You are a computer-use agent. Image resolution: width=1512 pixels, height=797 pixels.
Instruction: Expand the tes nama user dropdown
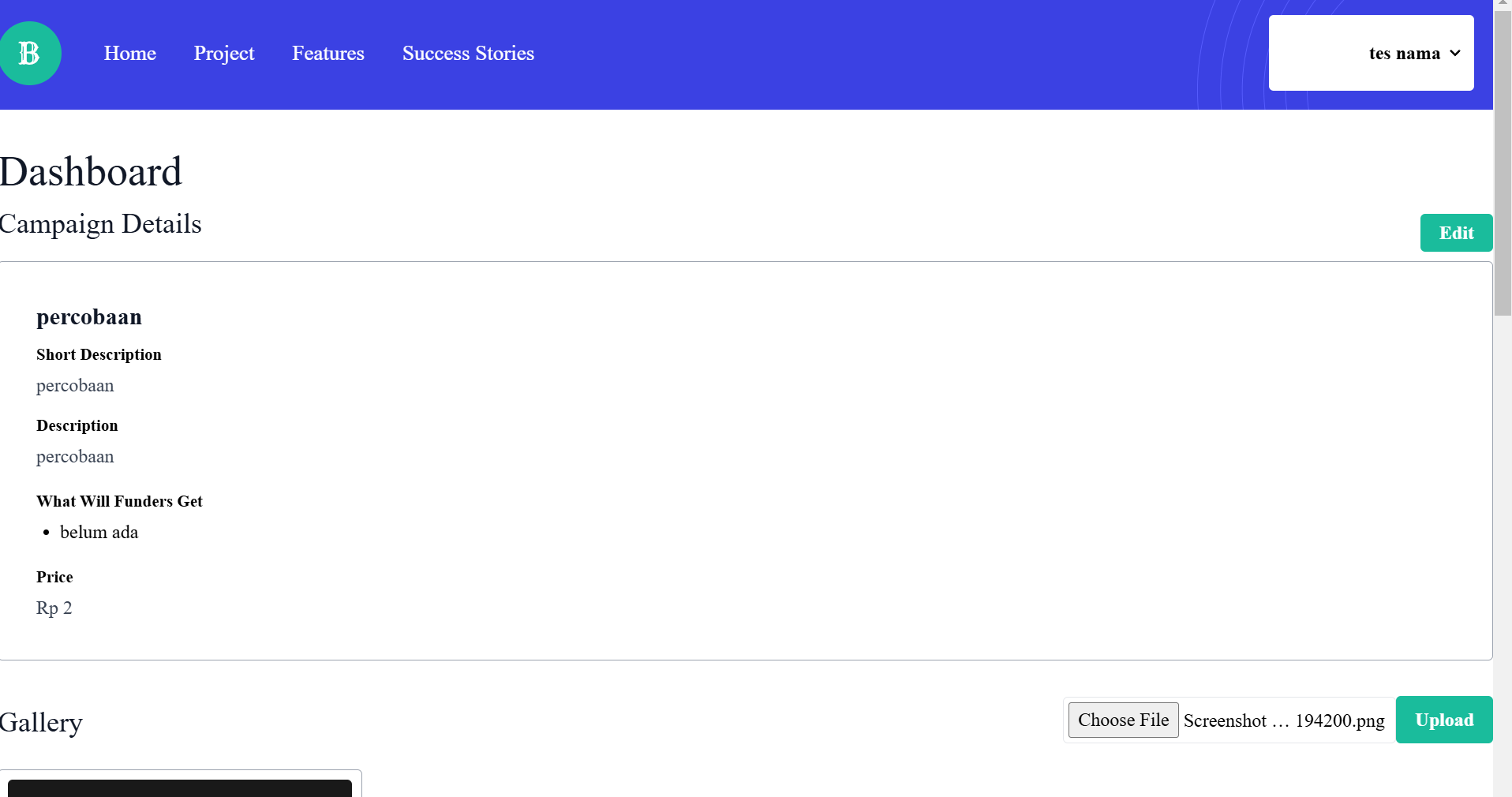pyautogui.click(x=1371, y=53)
